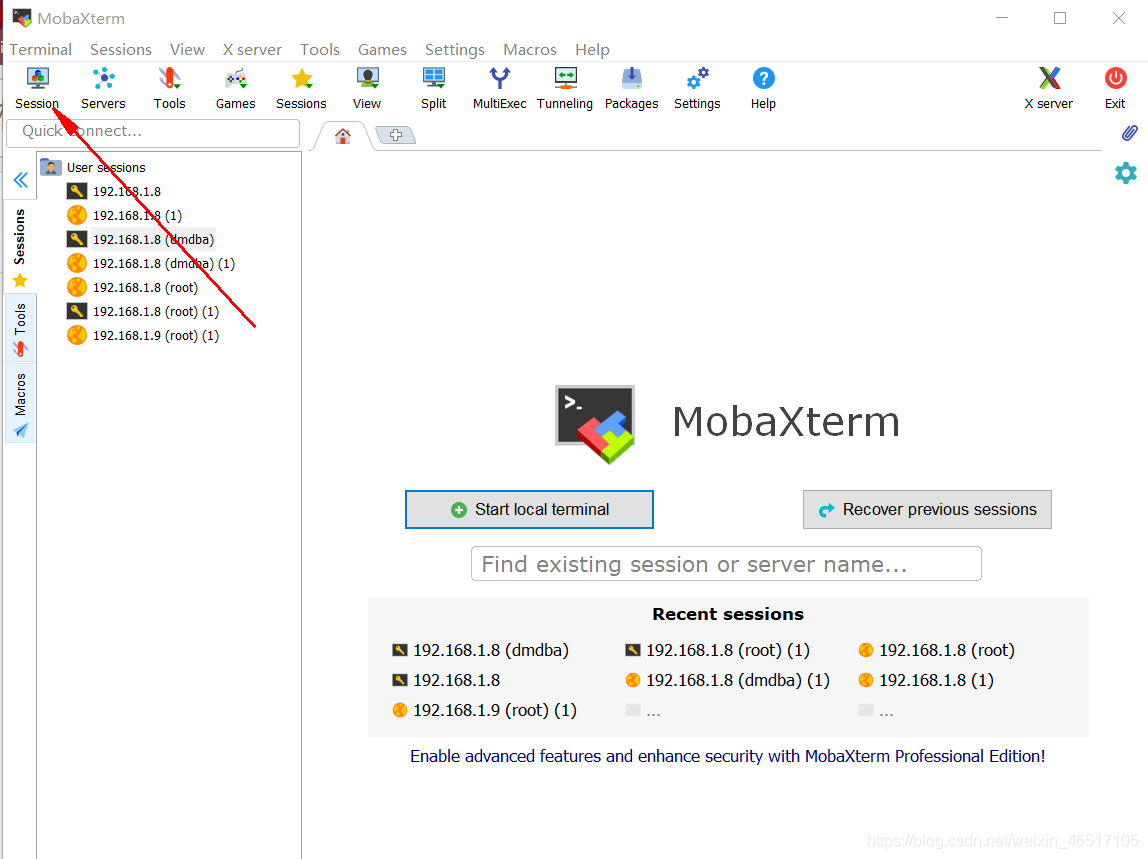Open recent session 192.168.1.8 (root)
This screenshot has height=859, width=1148.
(936, 650)
